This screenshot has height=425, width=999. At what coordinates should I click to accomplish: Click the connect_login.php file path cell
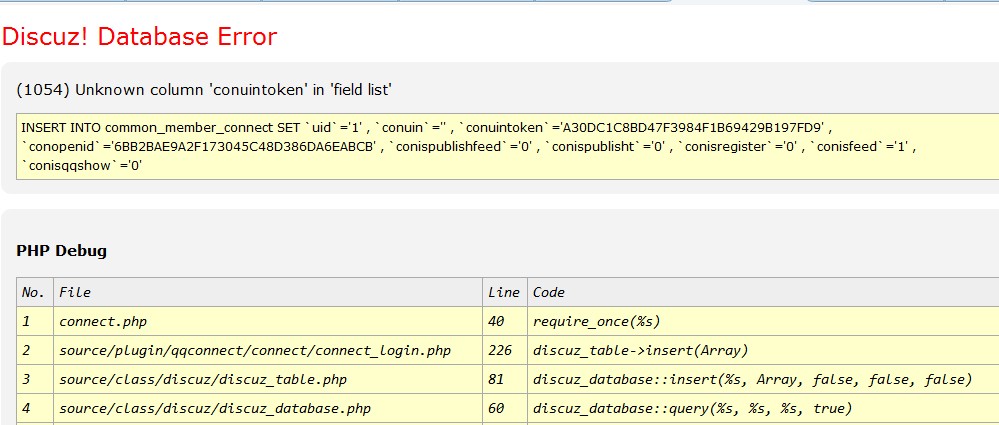(x=255, y=350)
